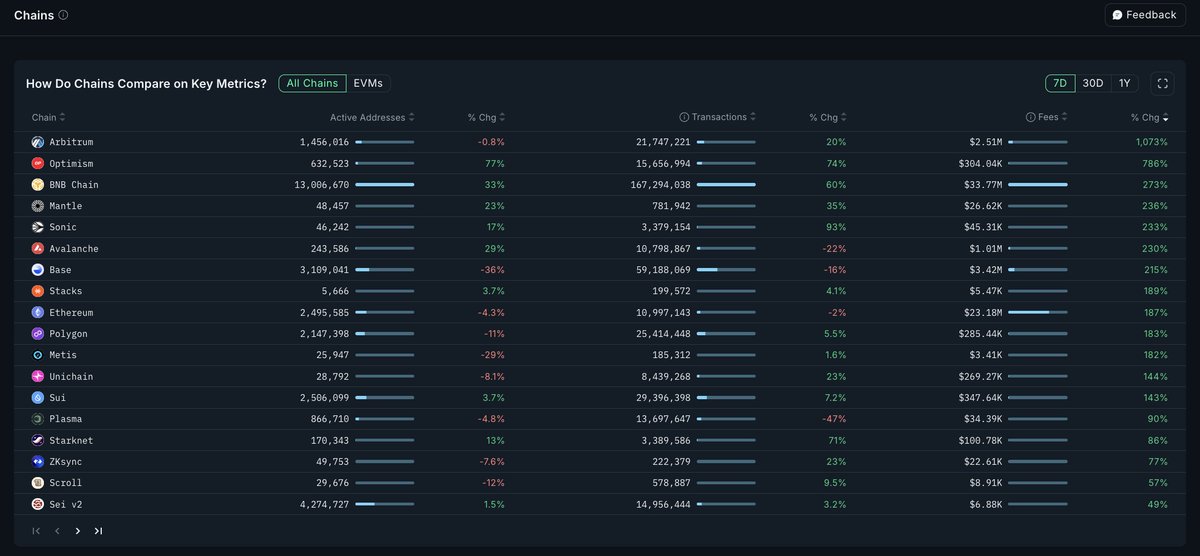This screenshot has height=556, width=1200.
Task: Click the BNB Chain logo icon
Action: pos(38,185)
